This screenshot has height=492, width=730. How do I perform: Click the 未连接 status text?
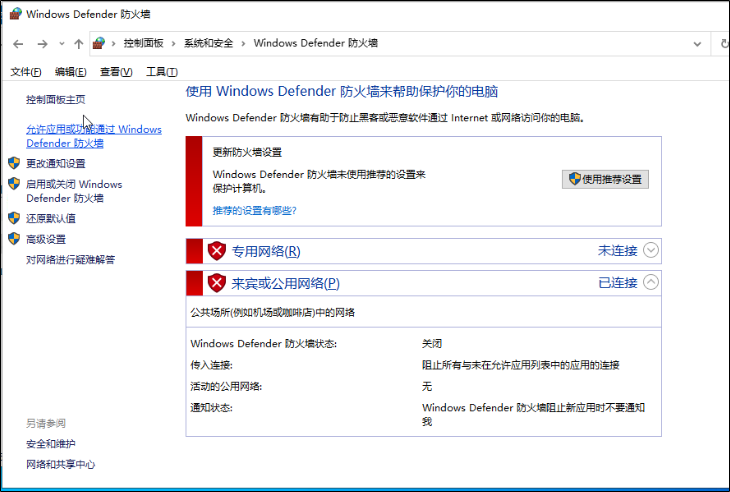click(617, 251)
